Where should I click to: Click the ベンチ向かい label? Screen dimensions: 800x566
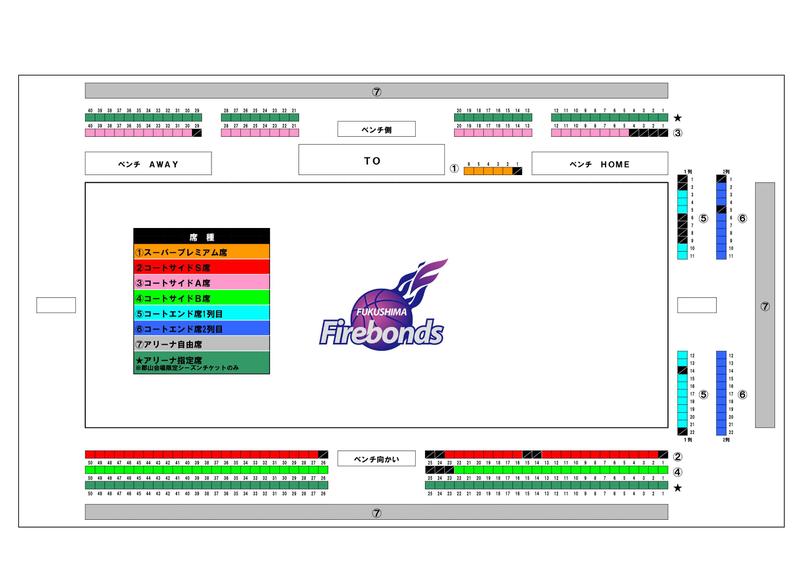pyautogui.click(x=377, y=458)
